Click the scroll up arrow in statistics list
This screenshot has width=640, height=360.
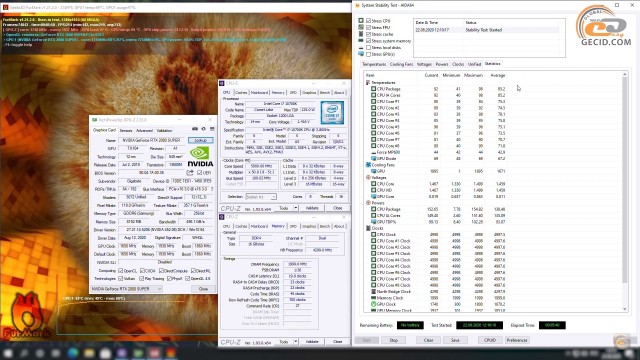pyautogui.click(x=624, y=74)
